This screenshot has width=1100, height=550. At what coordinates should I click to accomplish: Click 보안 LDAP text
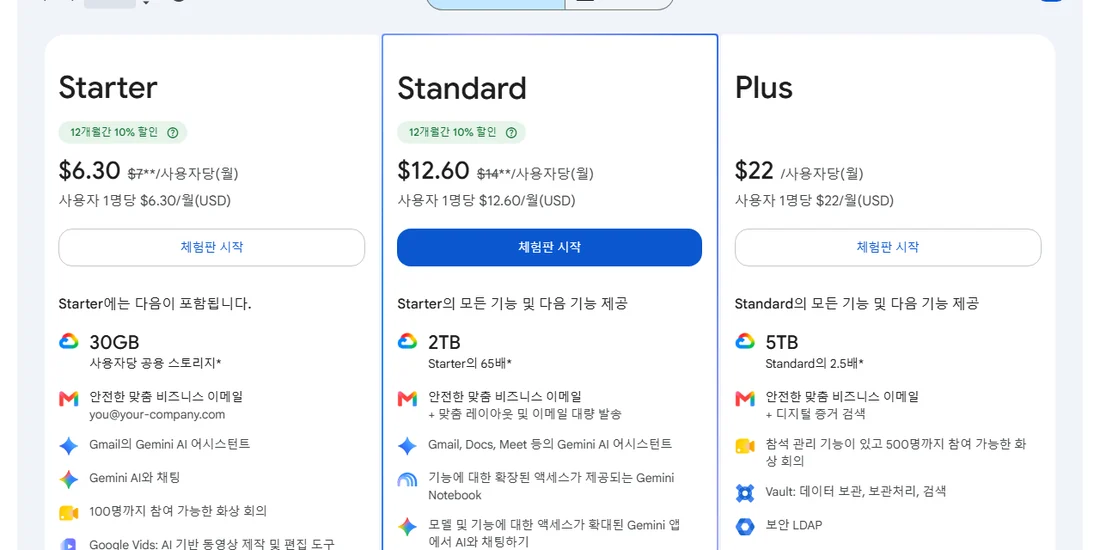(x=793, y=525)
